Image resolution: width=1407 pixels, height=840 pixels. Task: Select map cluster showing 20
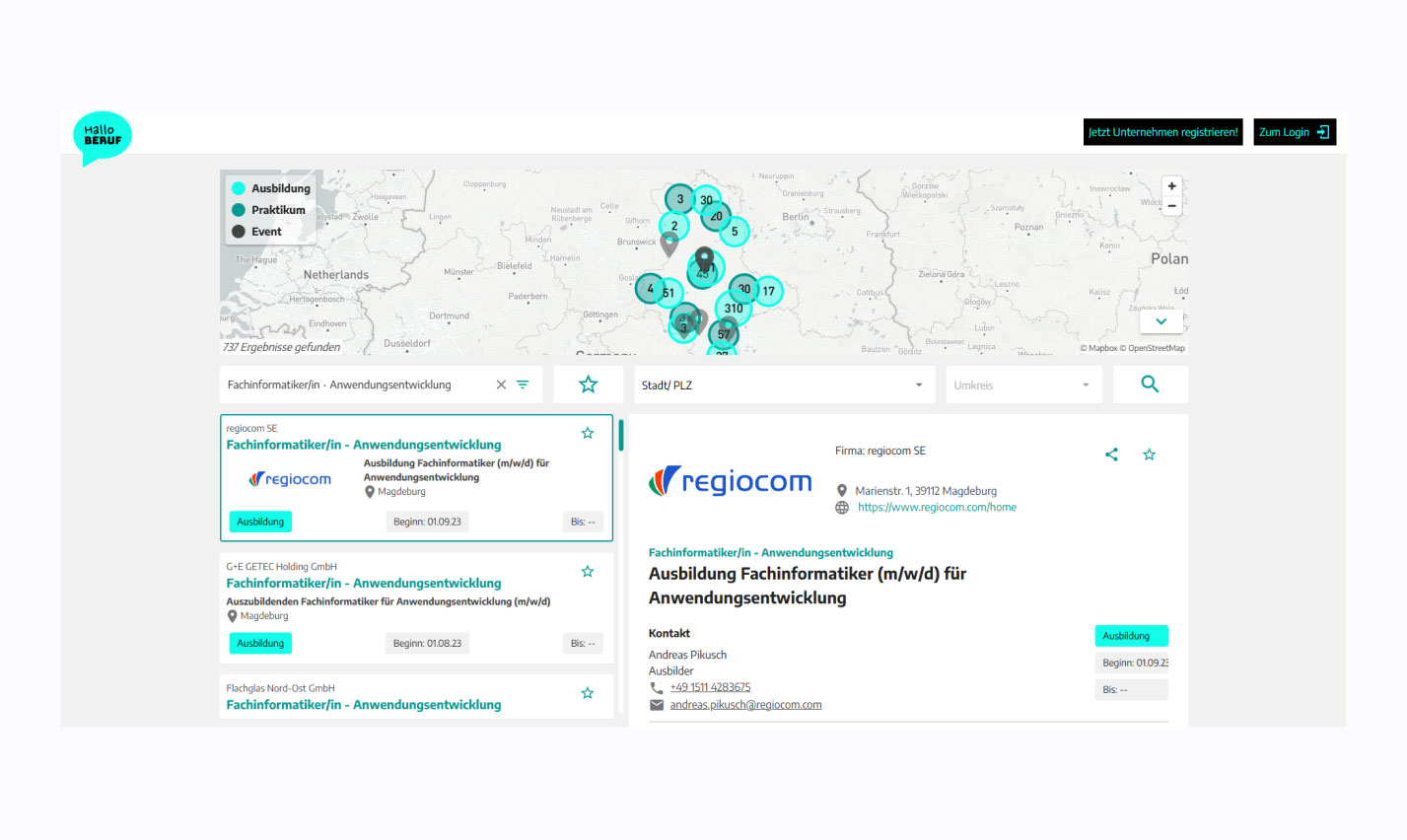716,216
